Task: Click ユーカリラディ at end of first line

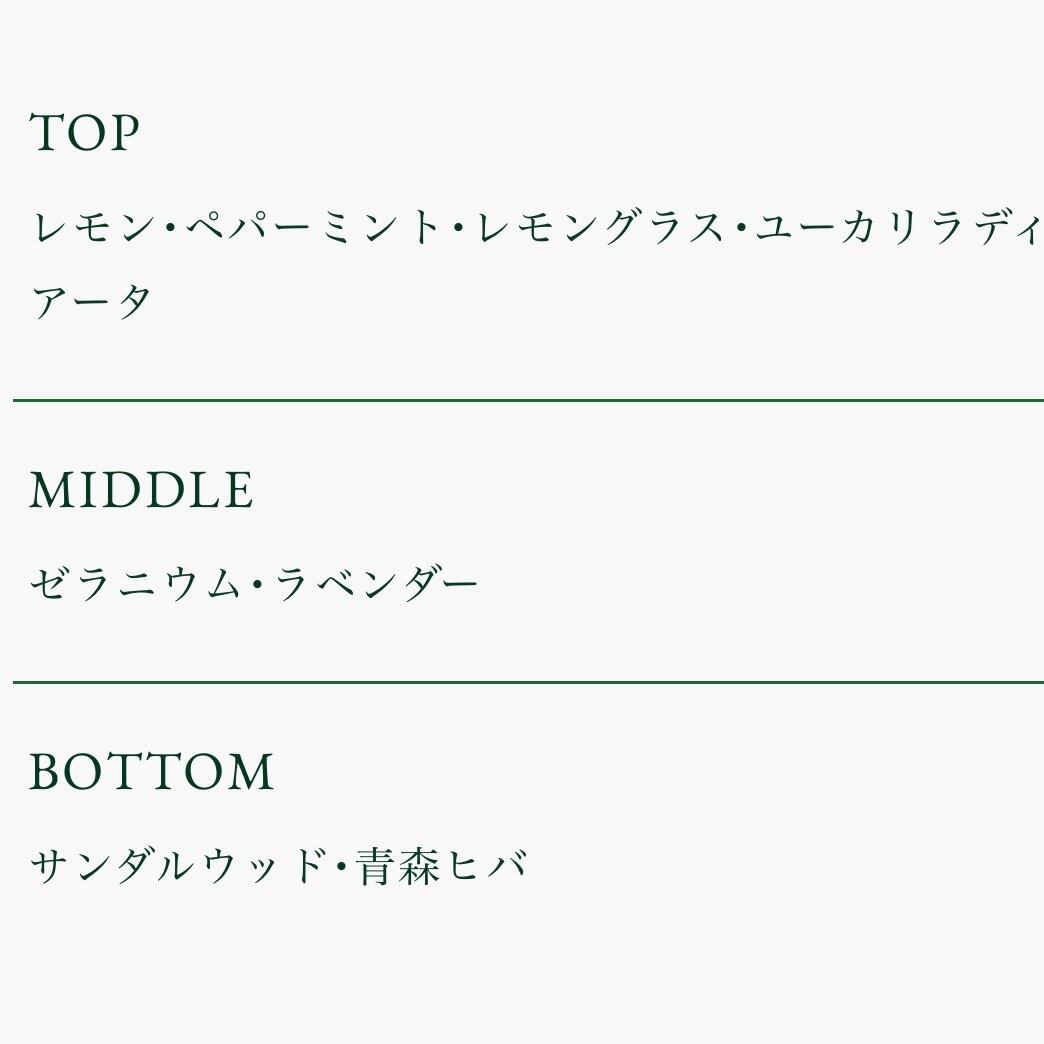Action: 898,229
